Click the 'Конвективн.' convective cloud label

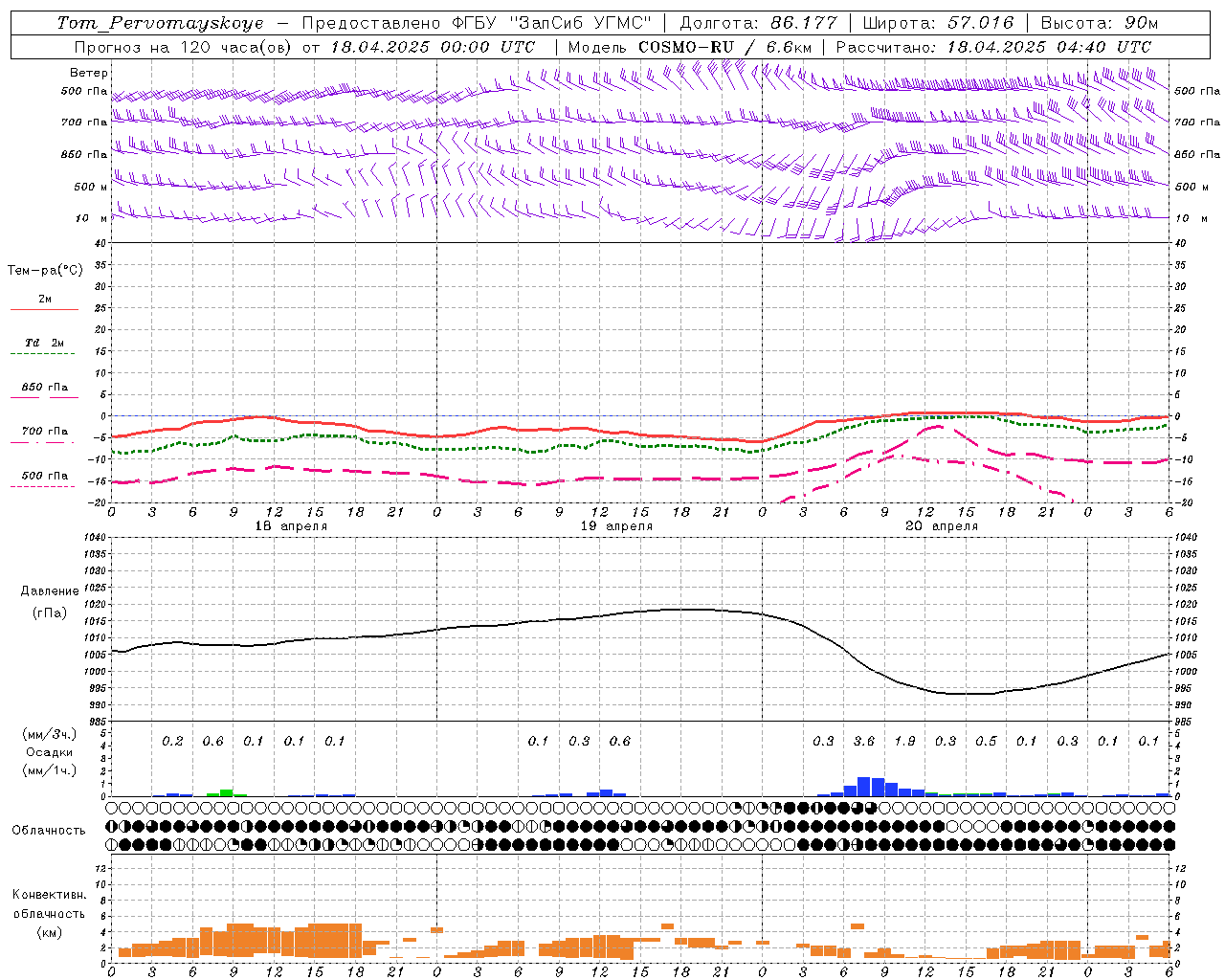pos(50,895)
